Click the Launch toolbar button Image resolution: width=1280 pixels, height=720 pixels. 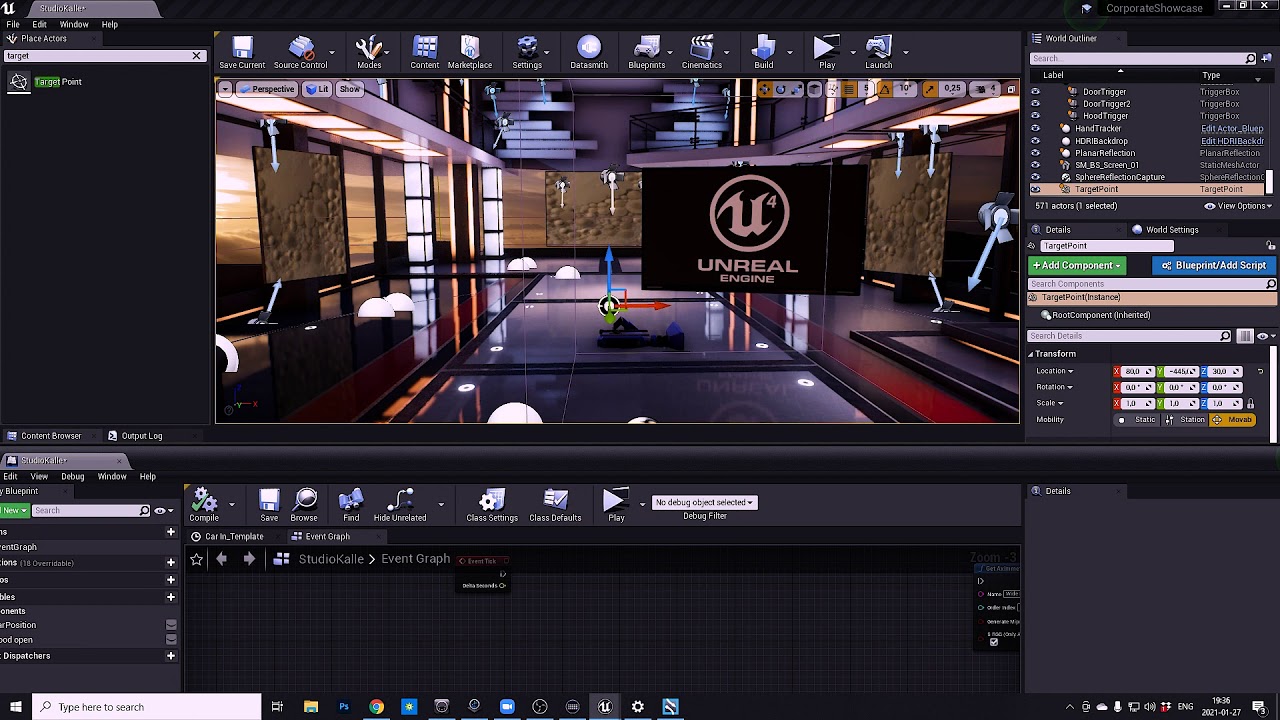tap(879, 53)
